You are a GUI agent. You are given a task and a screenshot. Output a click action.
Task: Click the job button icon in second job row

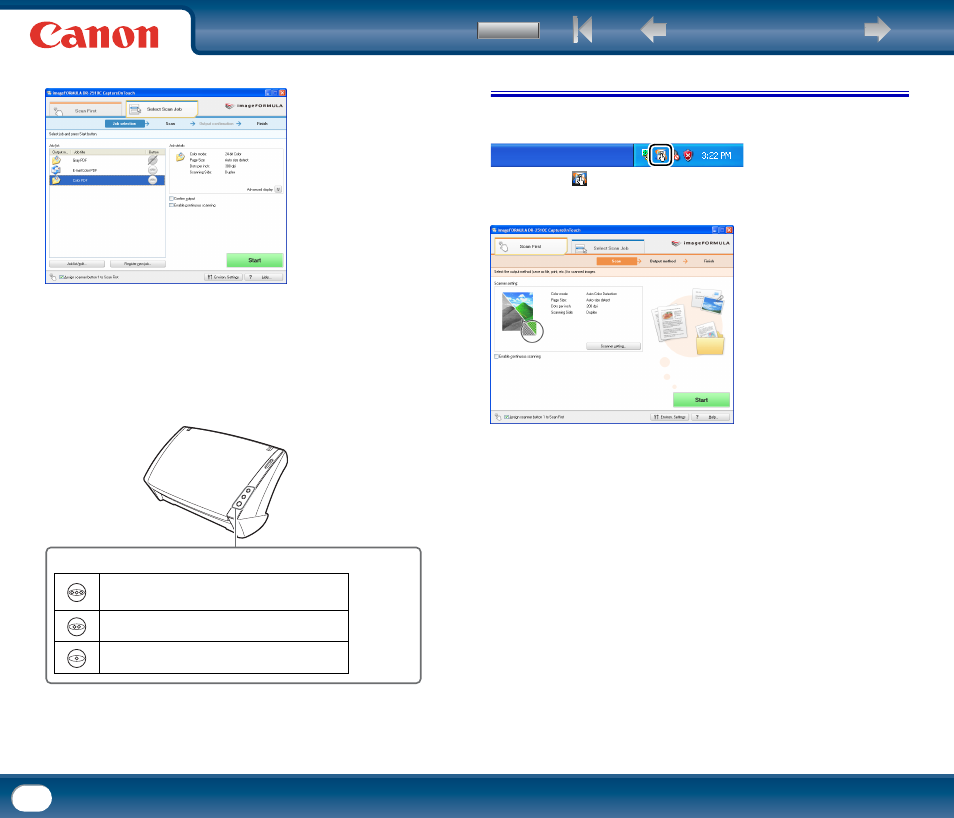pos(153,170)
